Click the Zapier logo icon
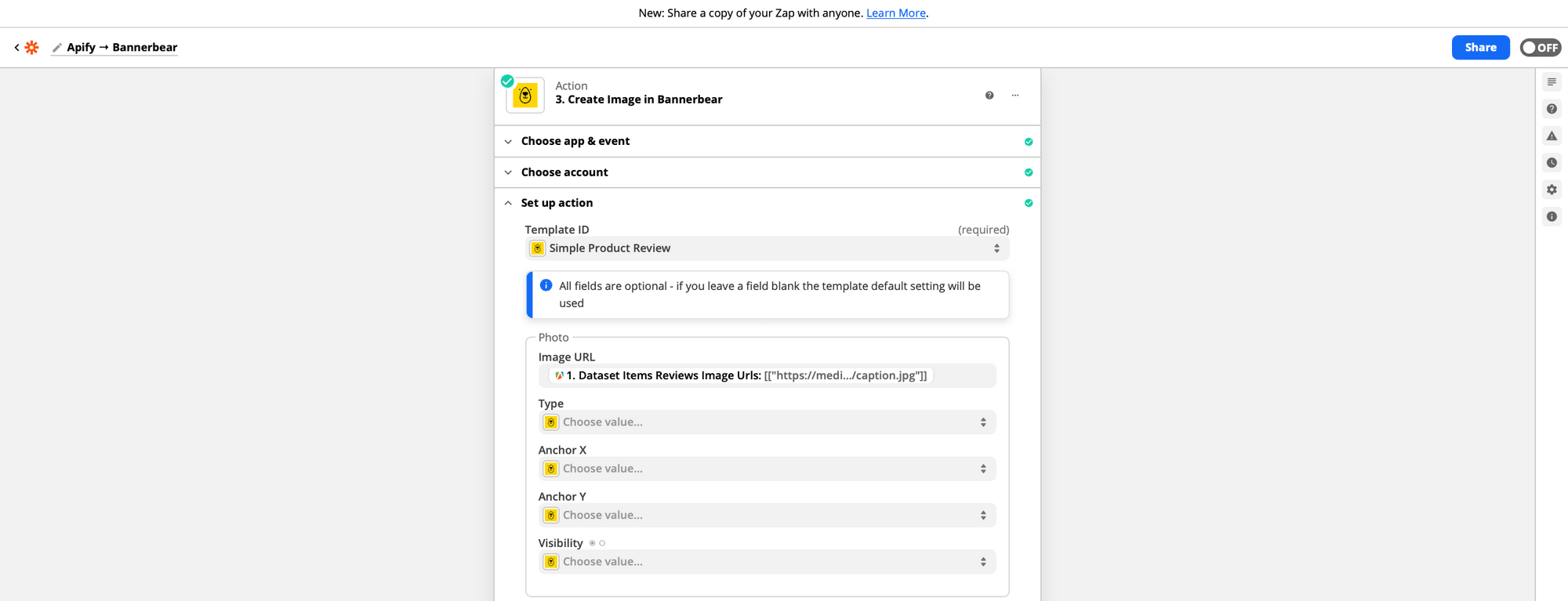This screenshot has width=1568, height=601. 31,48
